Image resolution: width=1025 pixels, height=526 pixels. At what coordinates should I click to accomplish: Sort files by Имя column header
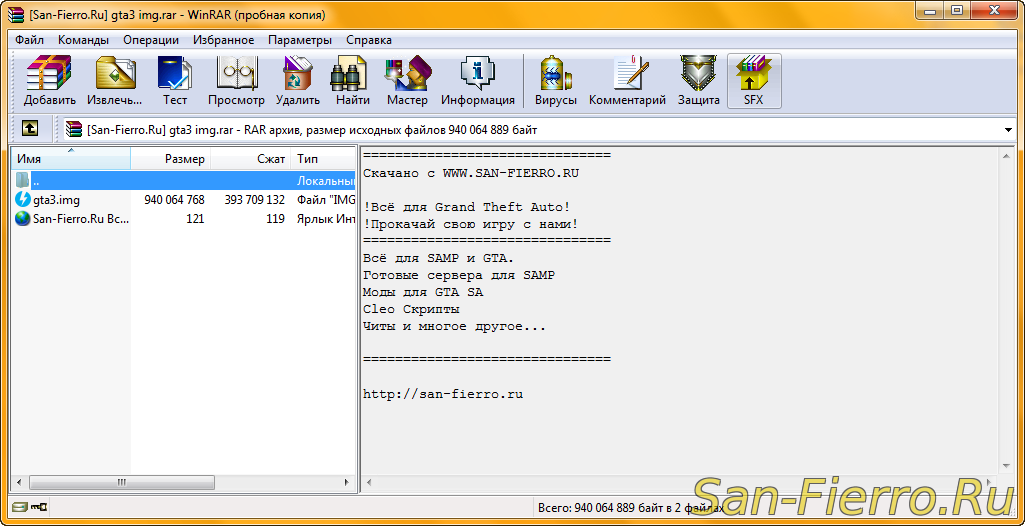pyautogui.click(x=70, y=159)
